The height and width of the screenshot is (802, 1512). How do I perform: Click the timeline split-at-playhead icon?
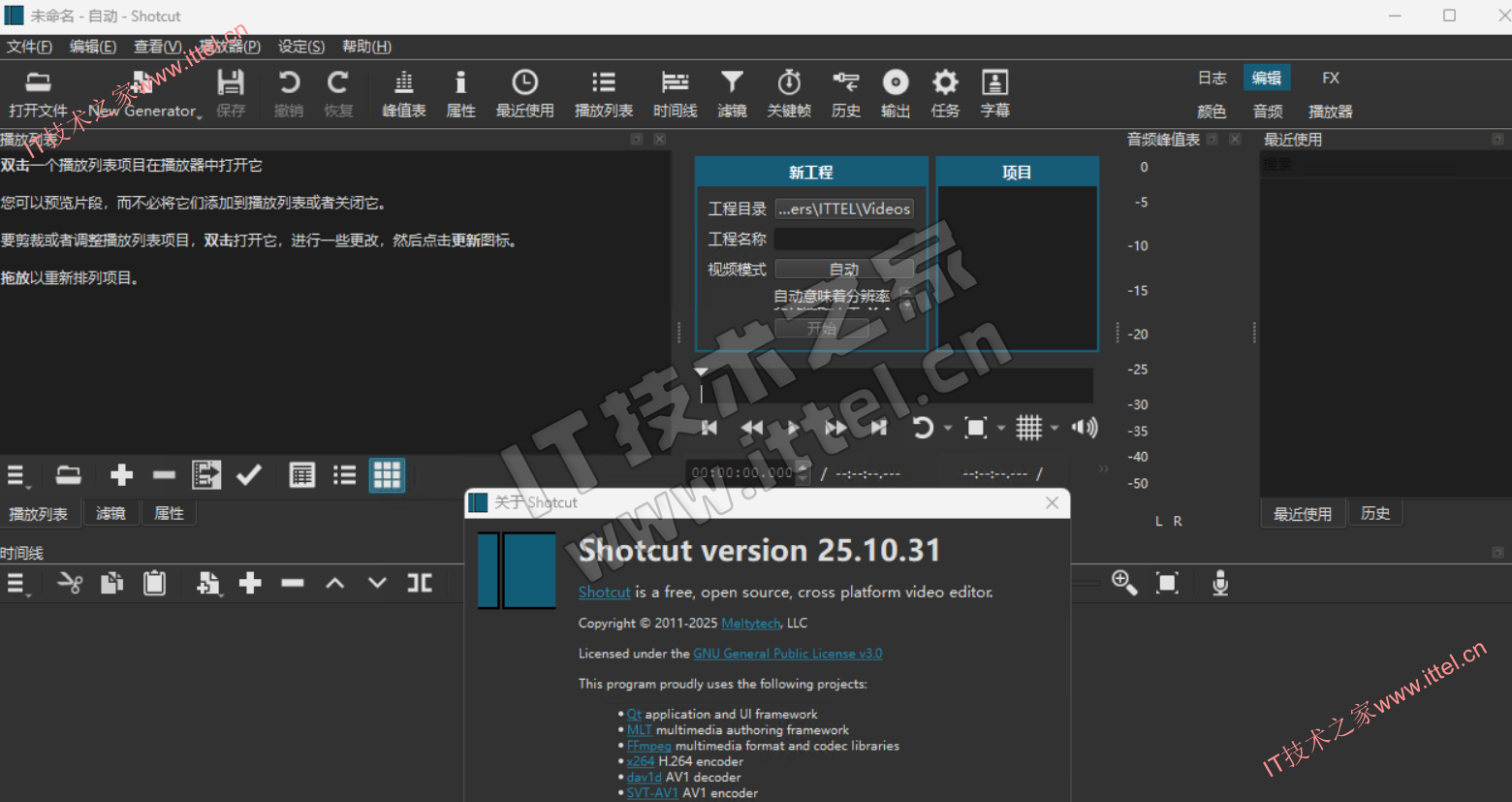pos(420,583)
